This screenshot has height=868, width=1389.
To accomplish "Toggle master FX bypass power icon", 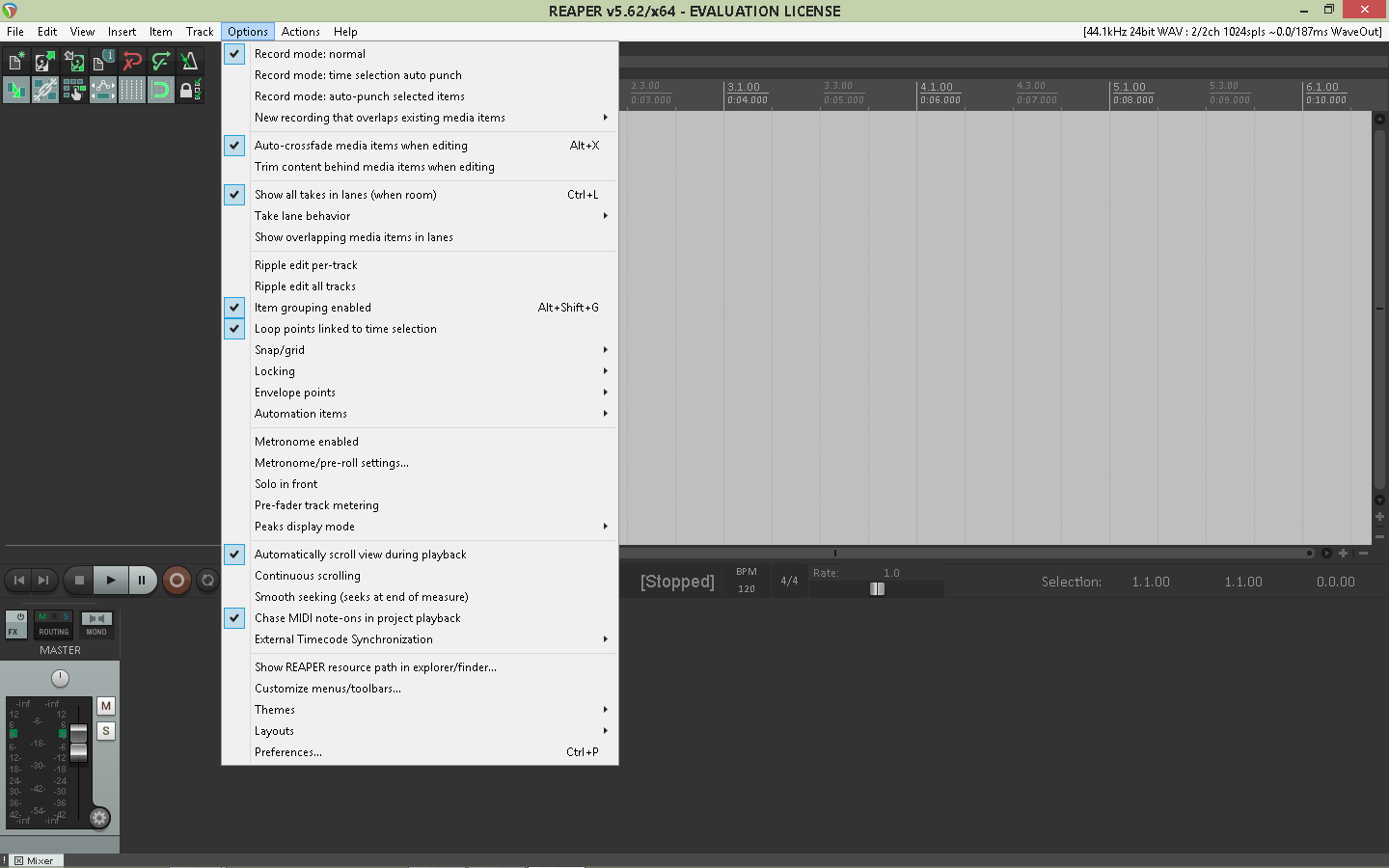I will pos(19,617).
